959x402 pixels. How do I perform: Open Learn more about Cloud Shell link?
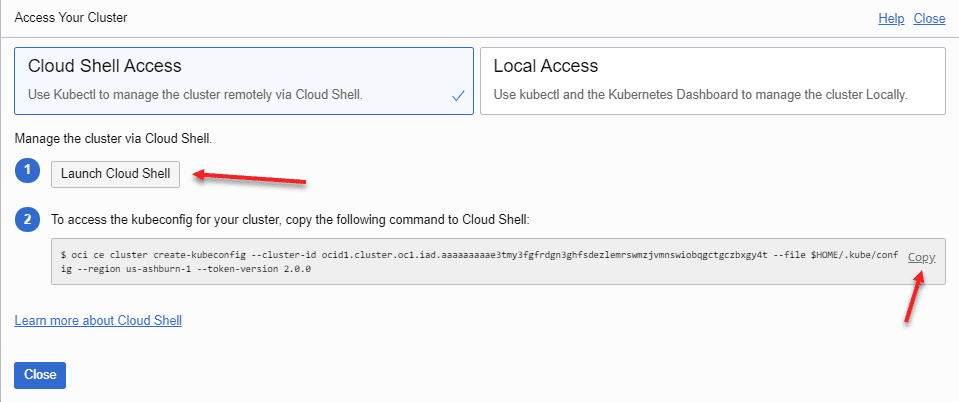click(98, 320)
